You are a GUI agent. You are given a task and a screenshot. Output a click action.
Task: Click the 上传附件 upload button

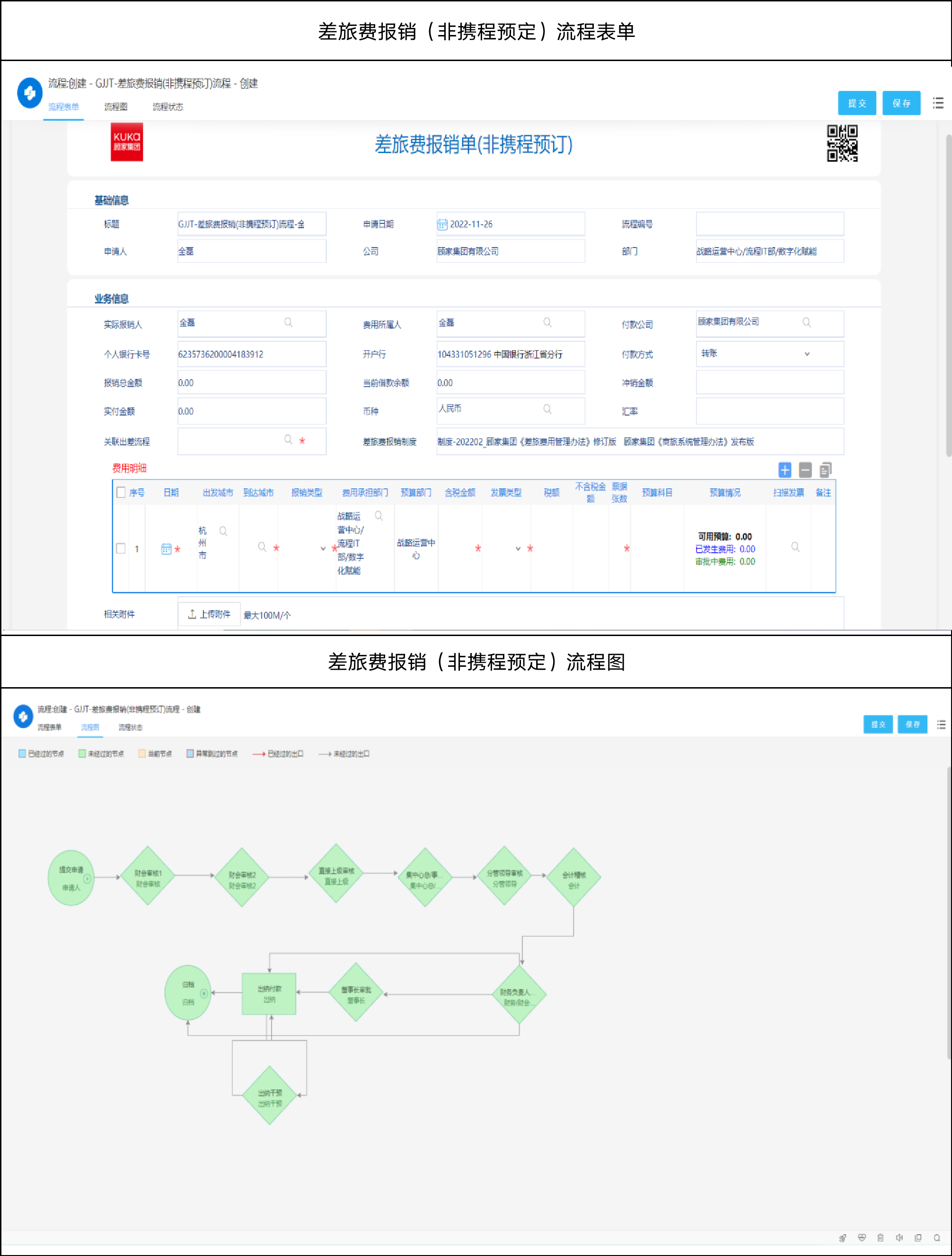[210, 614]
